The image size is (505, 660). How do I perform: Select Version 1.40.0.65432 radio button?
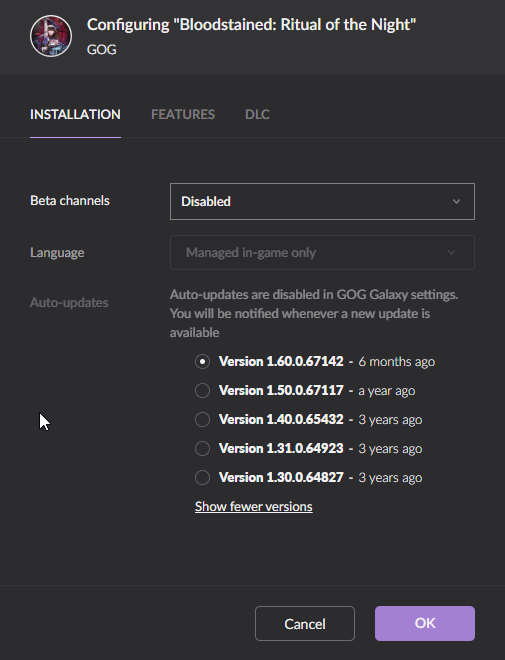tap(202, 420)
